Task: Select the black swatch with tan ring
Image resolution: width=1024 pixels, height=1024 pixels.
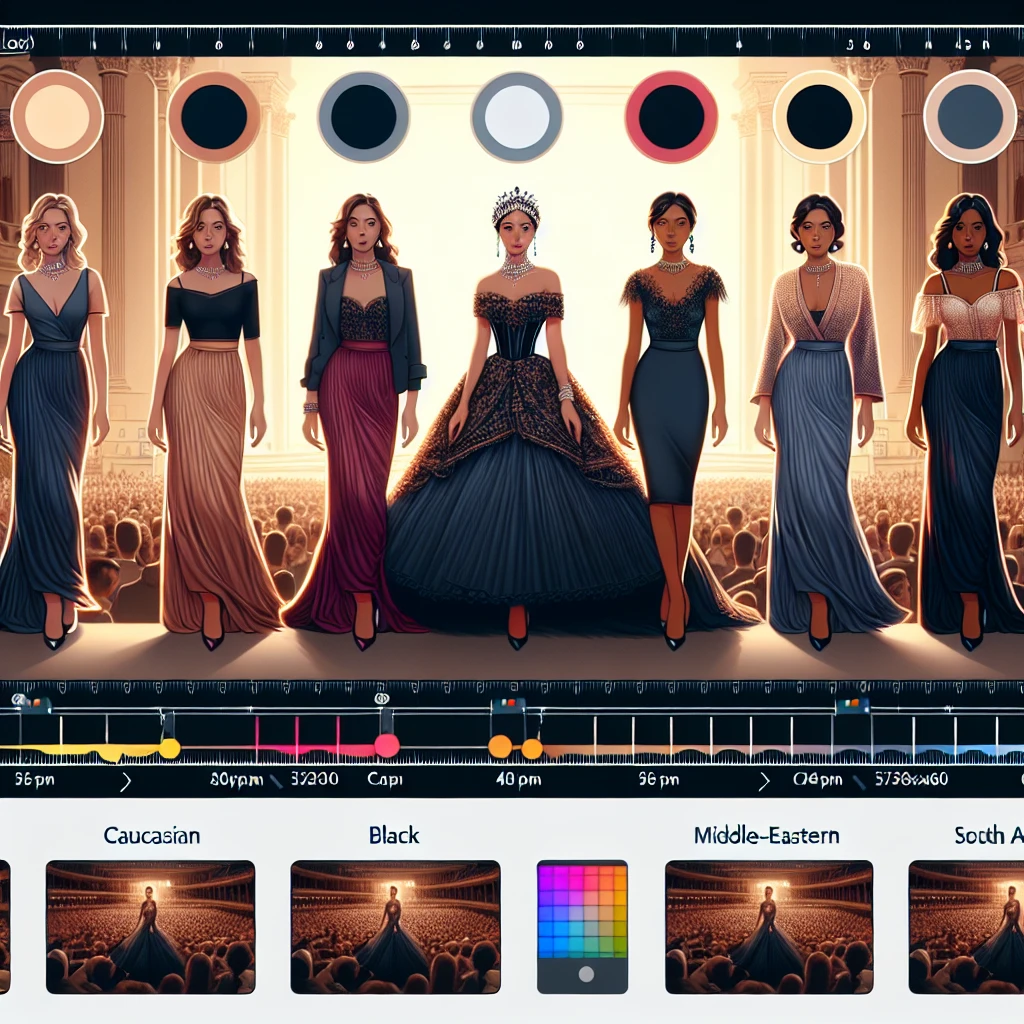Action: click(x=214, y=117)
